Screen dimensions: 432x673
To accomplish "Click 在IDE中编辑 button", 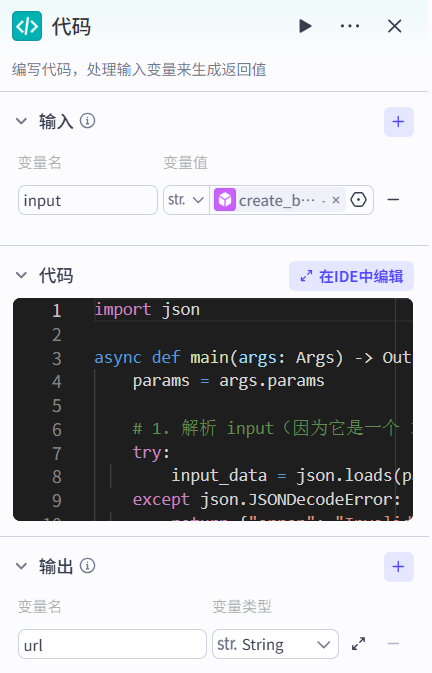I will (351, 276).
